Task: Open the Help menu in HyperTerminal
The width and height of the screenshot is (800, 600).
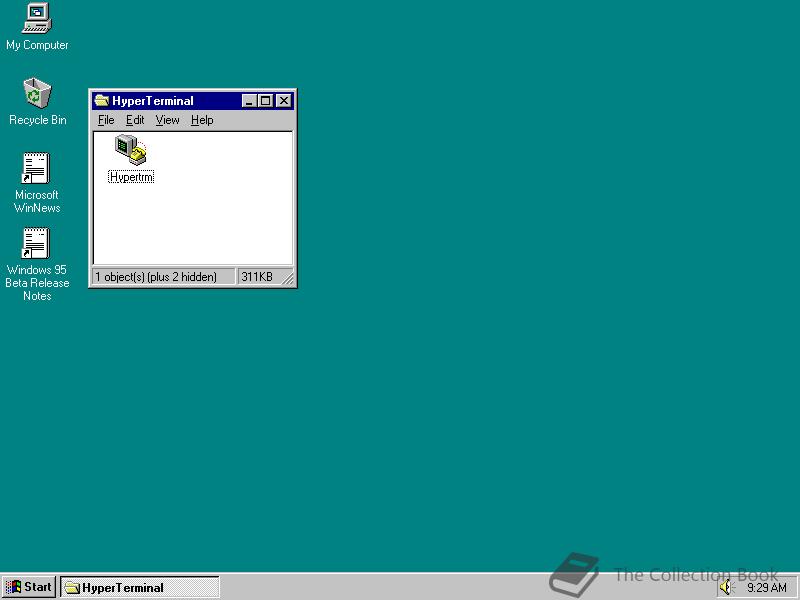Action: coord(202,120)
